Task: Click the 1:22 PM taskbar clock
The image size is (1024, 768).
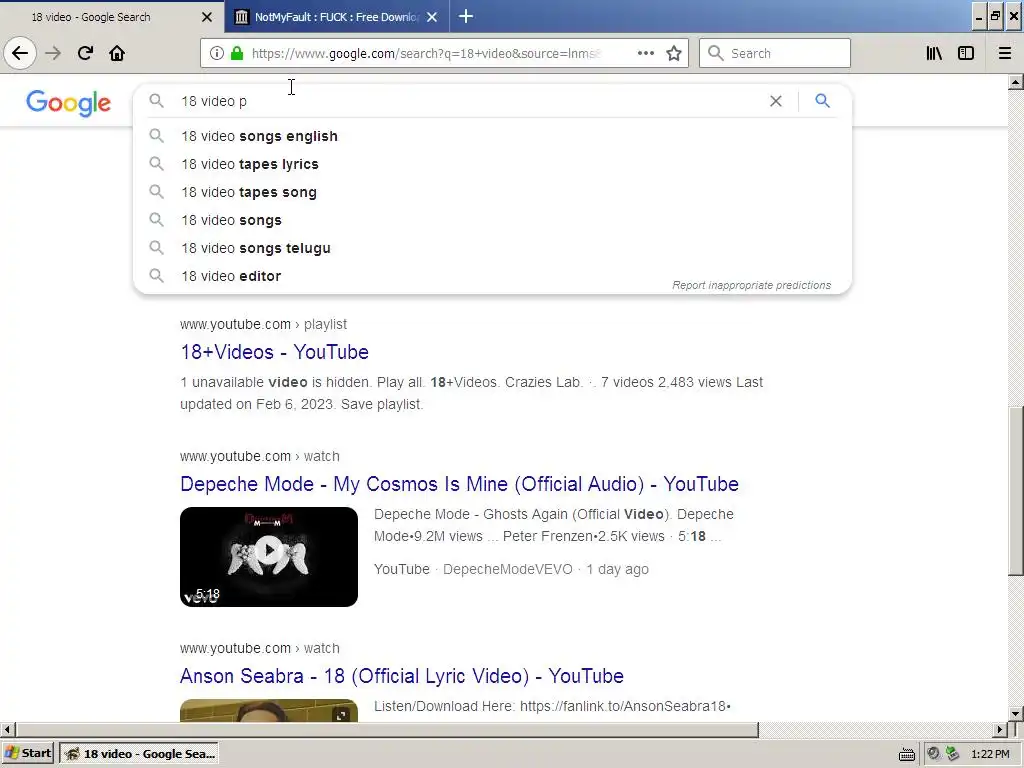Action: click(x=990, y=754)
